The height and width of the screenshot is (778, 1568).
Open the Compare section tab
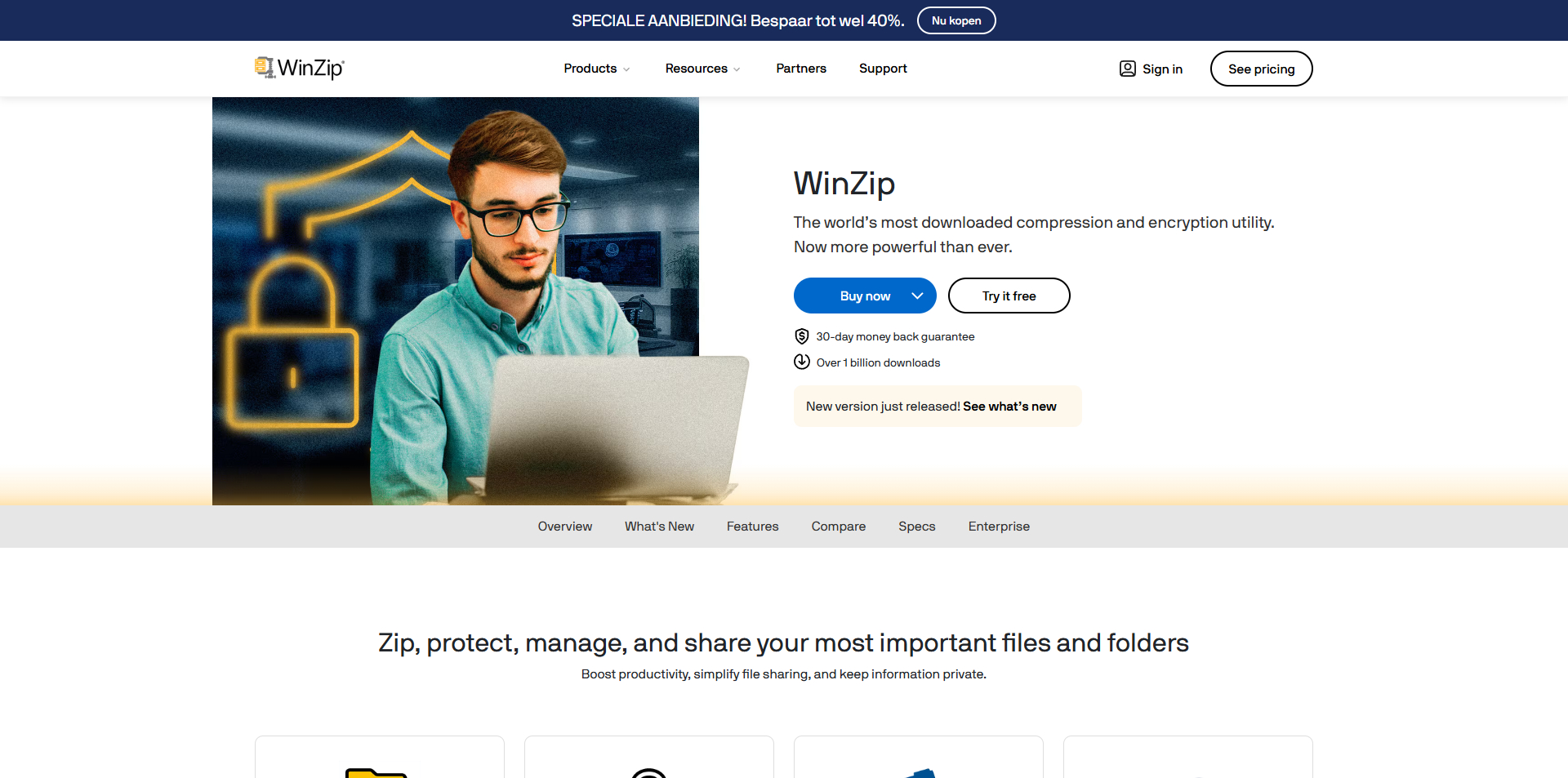tap(838, 527)
